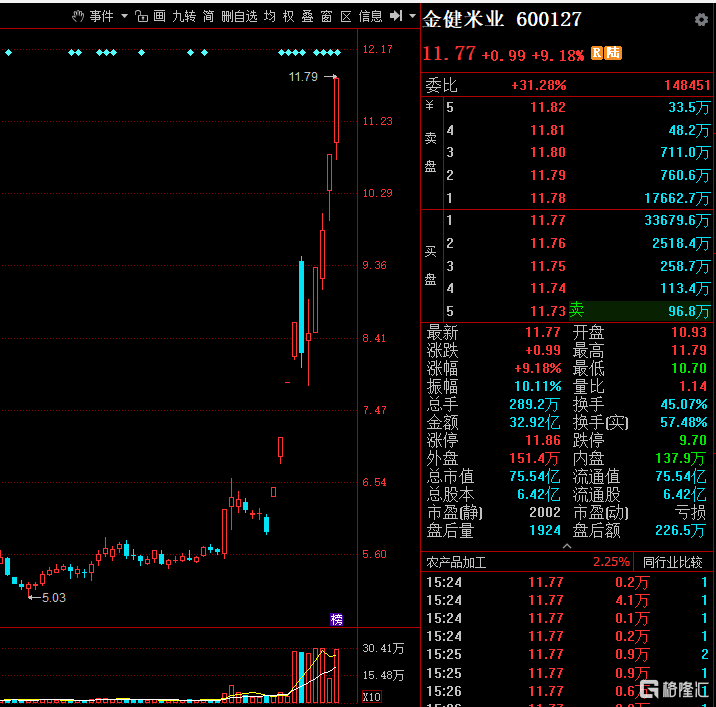
Task: Click the first cyan event diamond marker
Action: [x=8, y=53]
